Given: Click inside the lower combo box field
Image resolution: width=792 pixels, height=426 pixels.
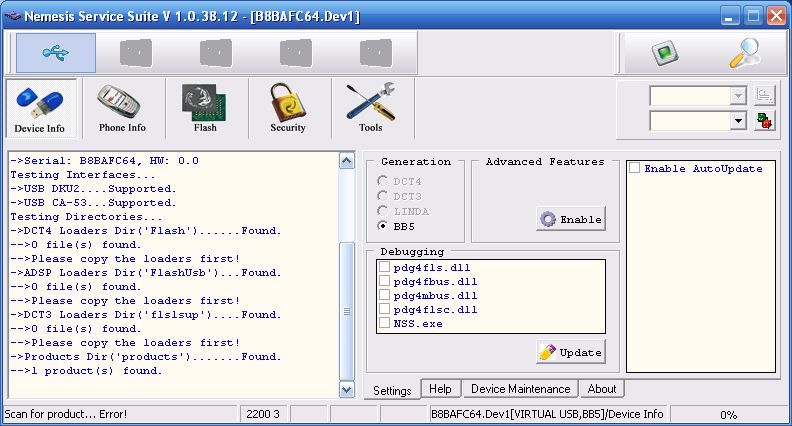Looking at the screenshot, I should 690,121.
